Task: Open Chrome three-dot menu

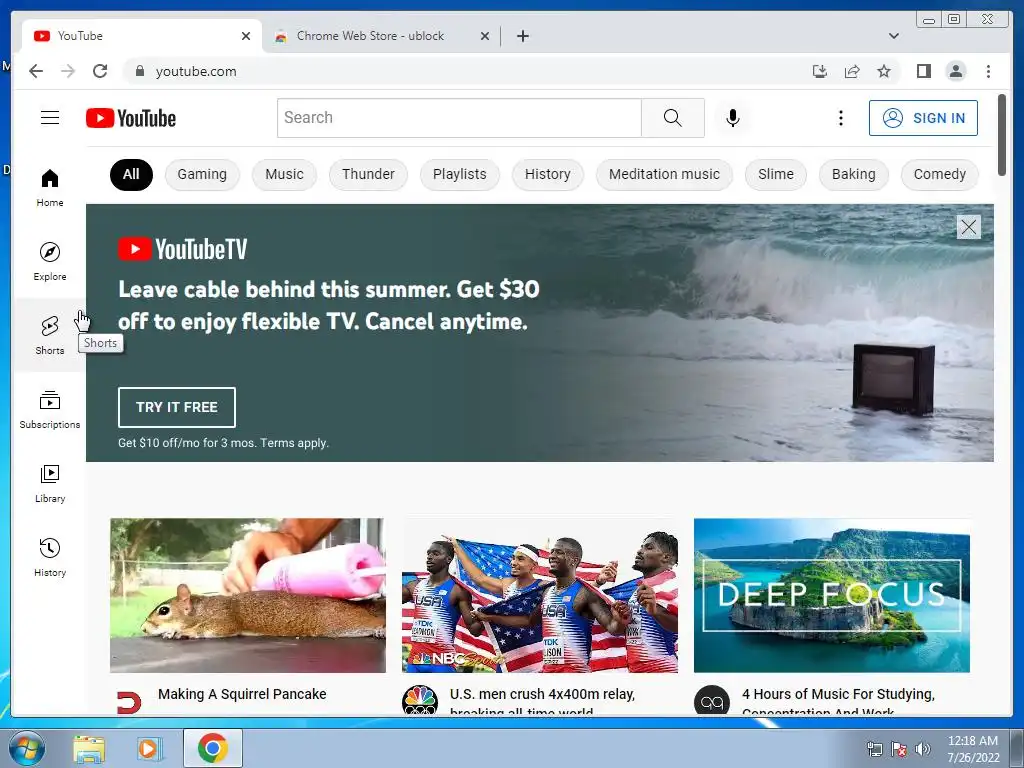Action: [988, 71]
